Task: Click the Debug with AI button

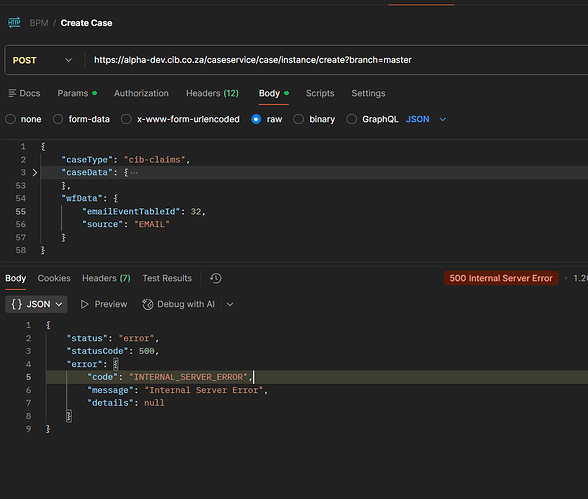Action: (x=178, y=304)
